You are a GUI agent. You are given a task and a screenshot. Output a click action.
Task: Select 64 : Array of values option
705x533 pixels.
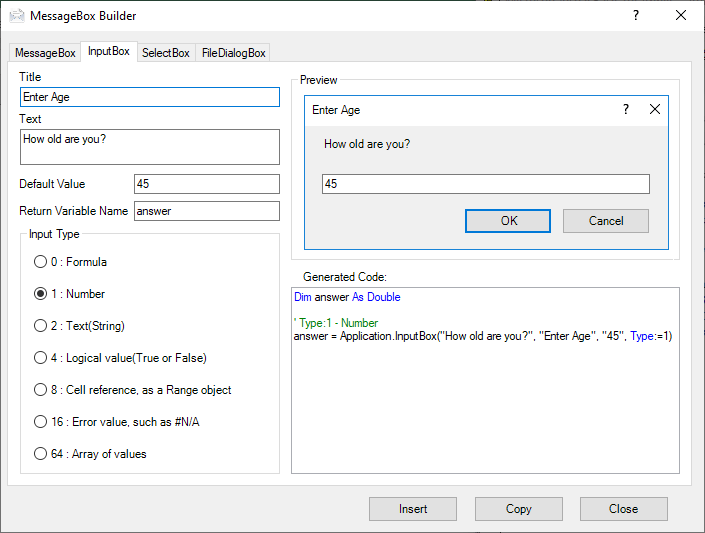[x=90, y=453]
